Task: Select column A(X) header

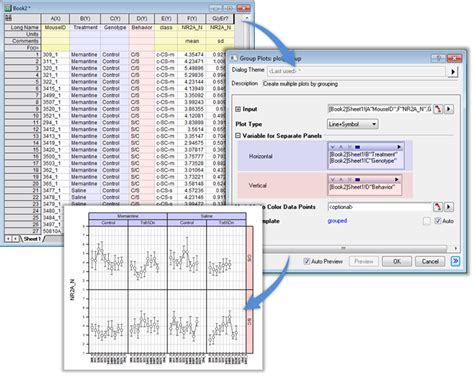Action: pyautogui.click(x=55, y=19)
